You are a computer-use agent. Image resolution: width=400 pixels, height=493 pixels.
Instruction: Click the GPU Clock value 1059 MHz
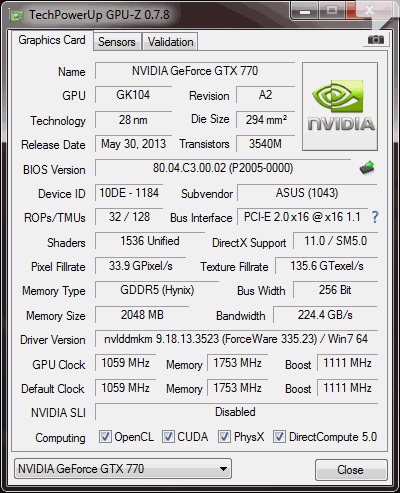[126, 363]
